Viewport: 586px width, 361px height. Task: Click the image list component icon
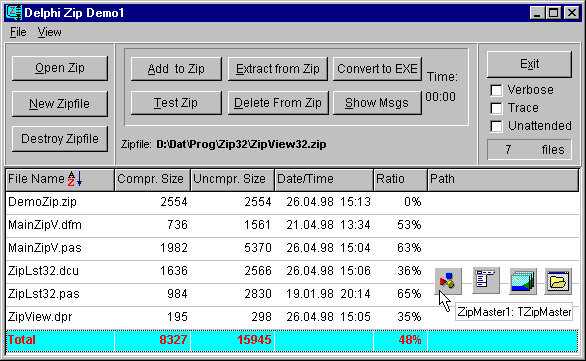point(524,281)
